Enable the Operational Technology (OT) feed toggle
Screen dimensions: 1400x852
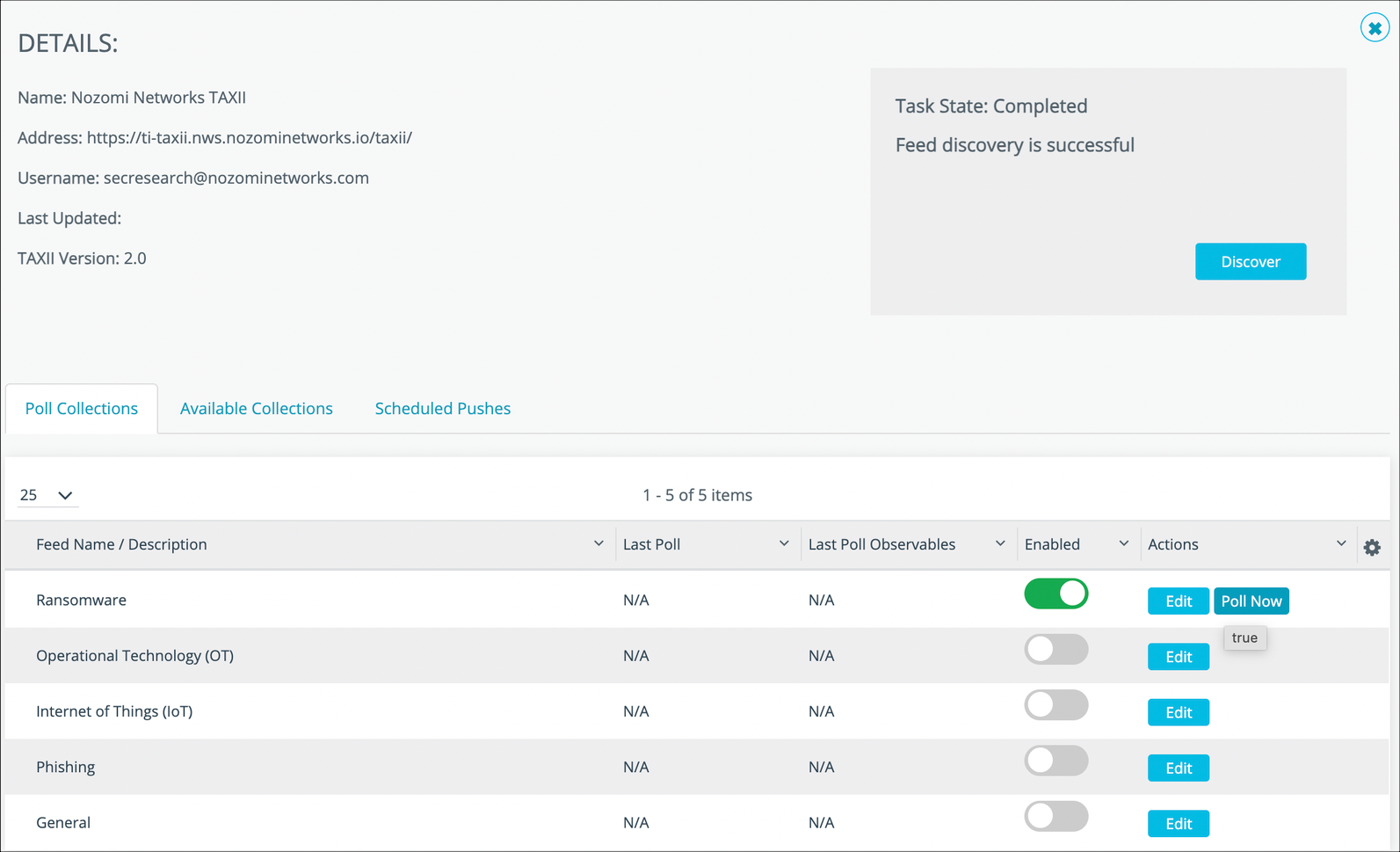tap(1056, 650)
